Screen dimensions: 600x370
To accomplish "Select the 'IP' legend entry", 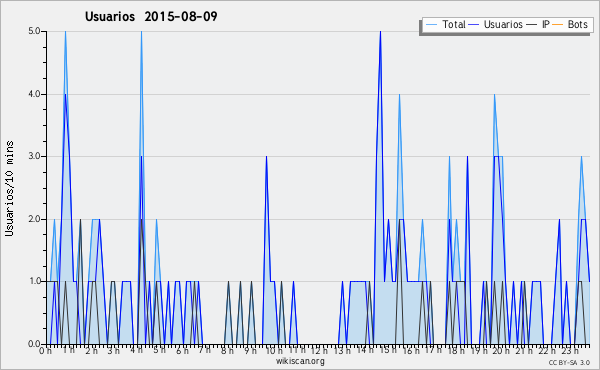I will [538, 24].
